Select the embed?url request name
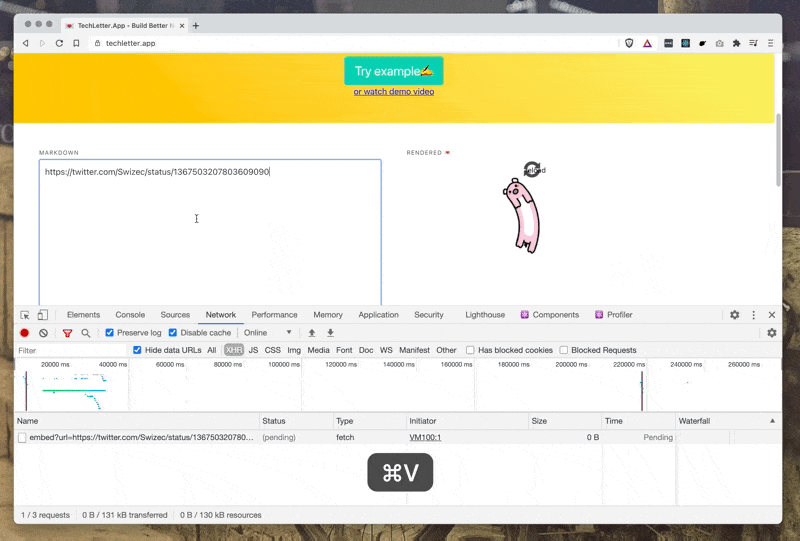This screenshot has width=800, height=541. coord(141,437)
